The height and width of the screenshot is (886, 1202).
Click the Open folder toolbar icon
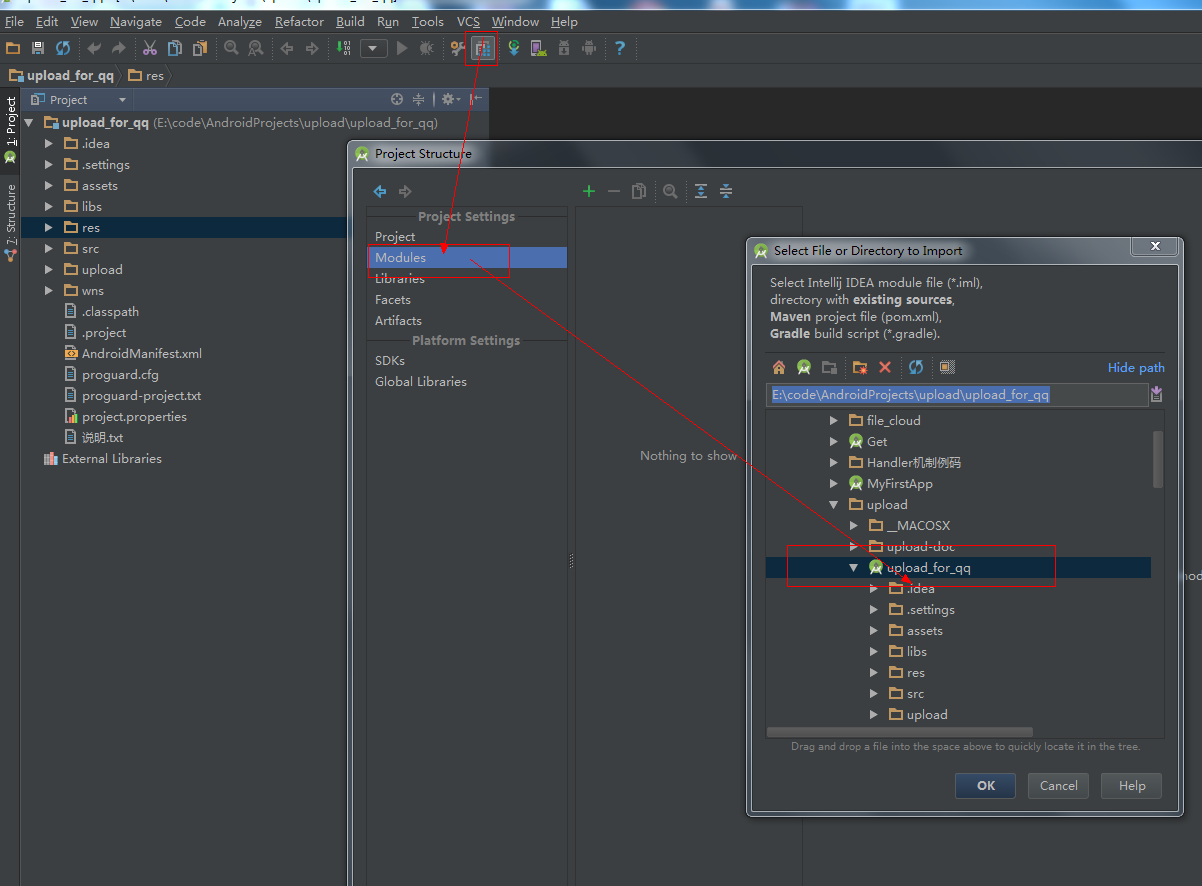pyautogui.click(x=13, y=48)
